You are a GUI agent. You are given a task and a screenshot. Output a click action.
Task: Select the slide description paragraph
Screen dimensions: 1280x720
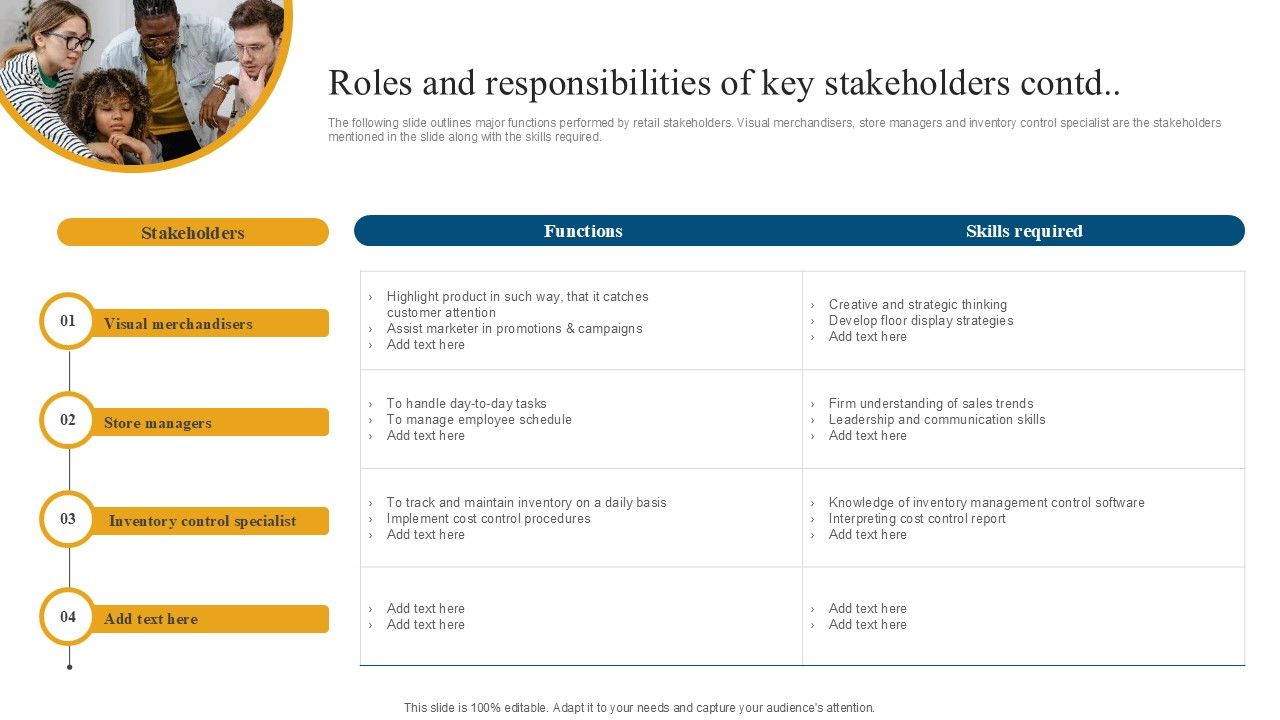click(x=774, y=130)
